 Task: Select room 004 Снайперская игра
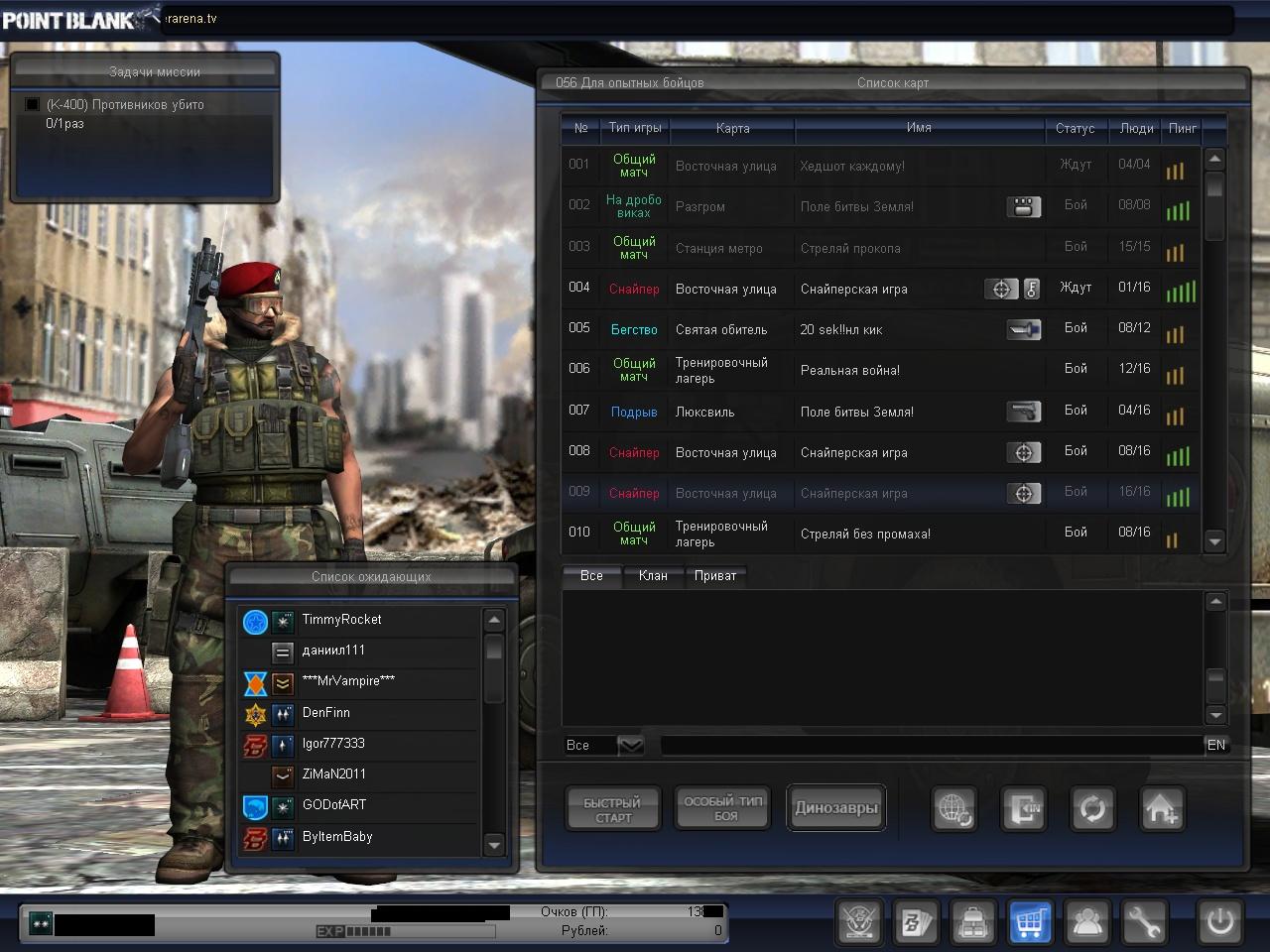point(853,289)
